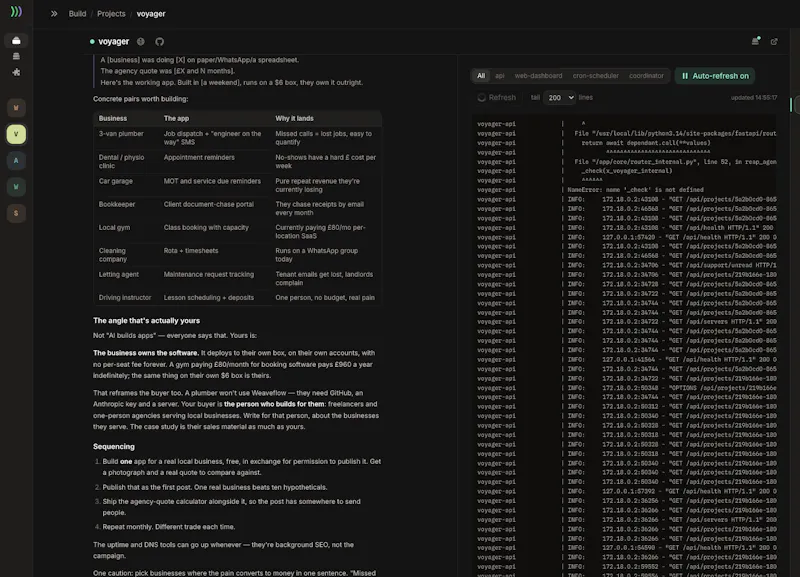This screenshot has height=577, width=800.
Task: Select the highlighted yellow 'V' project avatar
Action: 16,134
